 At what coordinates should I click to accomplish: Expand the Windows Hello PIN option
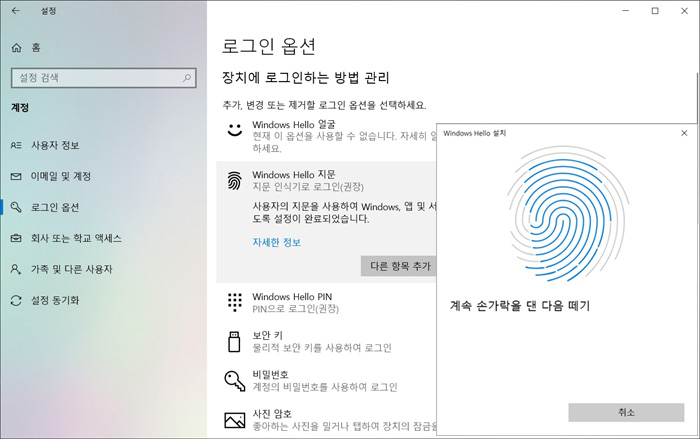click(326, 302)
